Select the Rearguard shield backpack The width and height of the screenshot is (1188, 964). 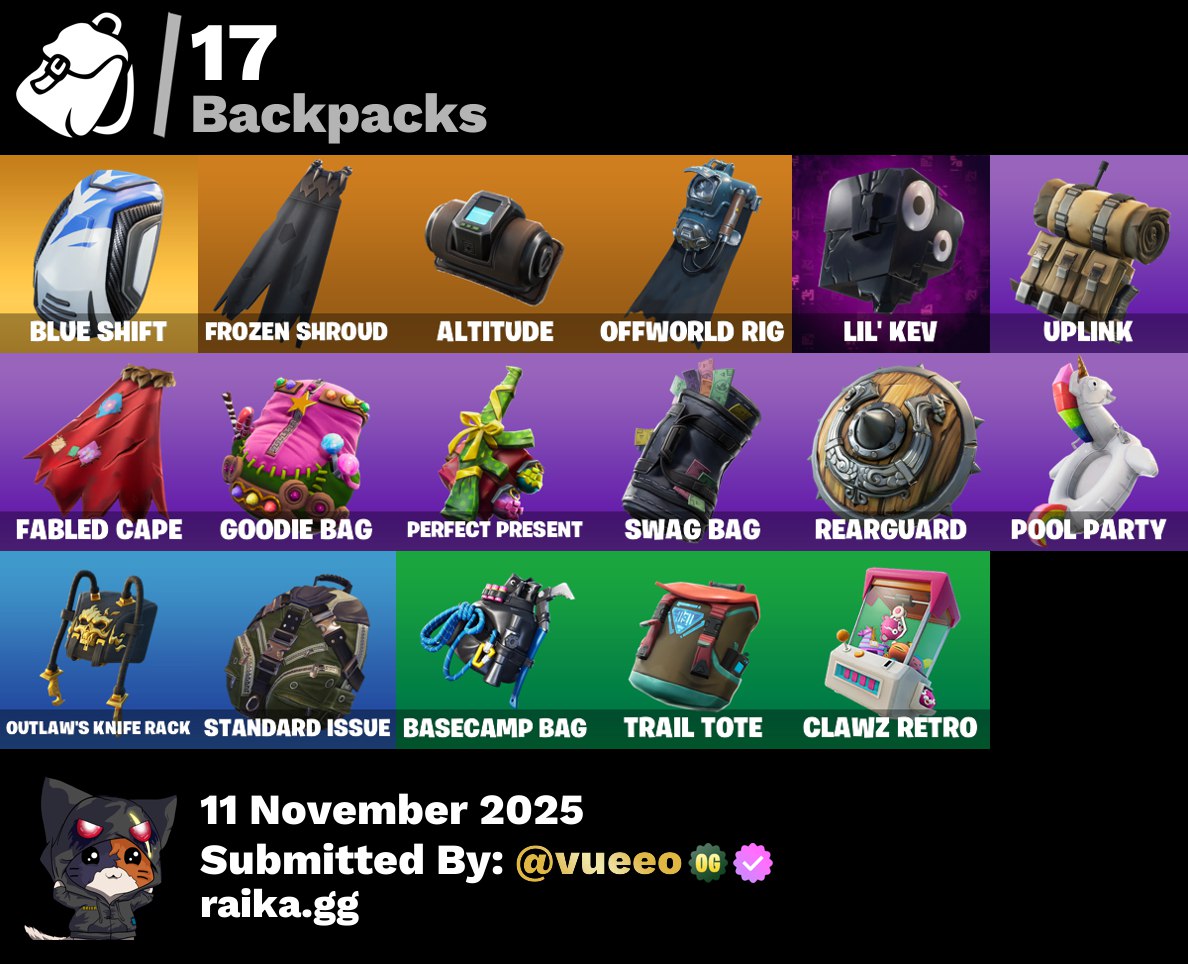[x=890, y=452]
